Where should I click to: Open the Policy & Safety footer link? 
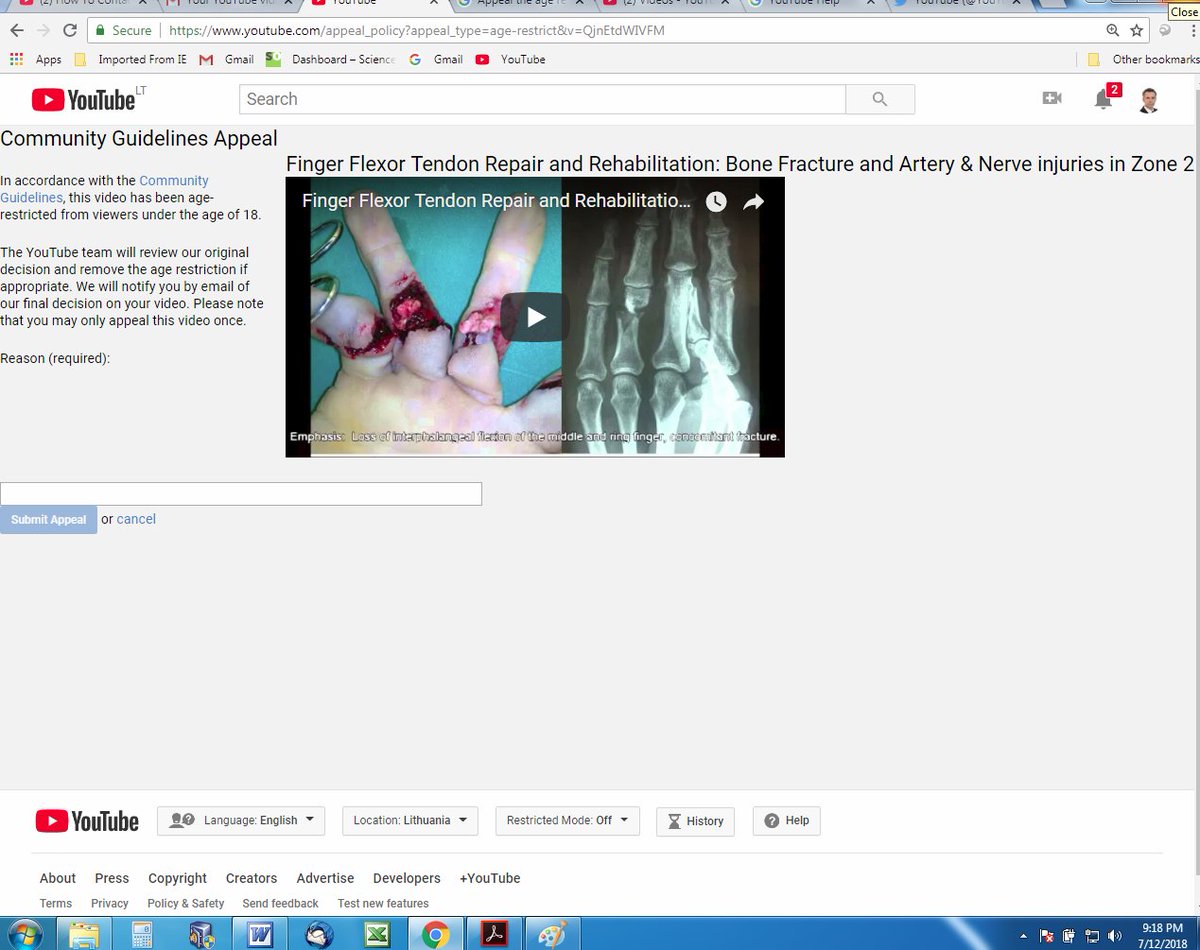point(186,903)
